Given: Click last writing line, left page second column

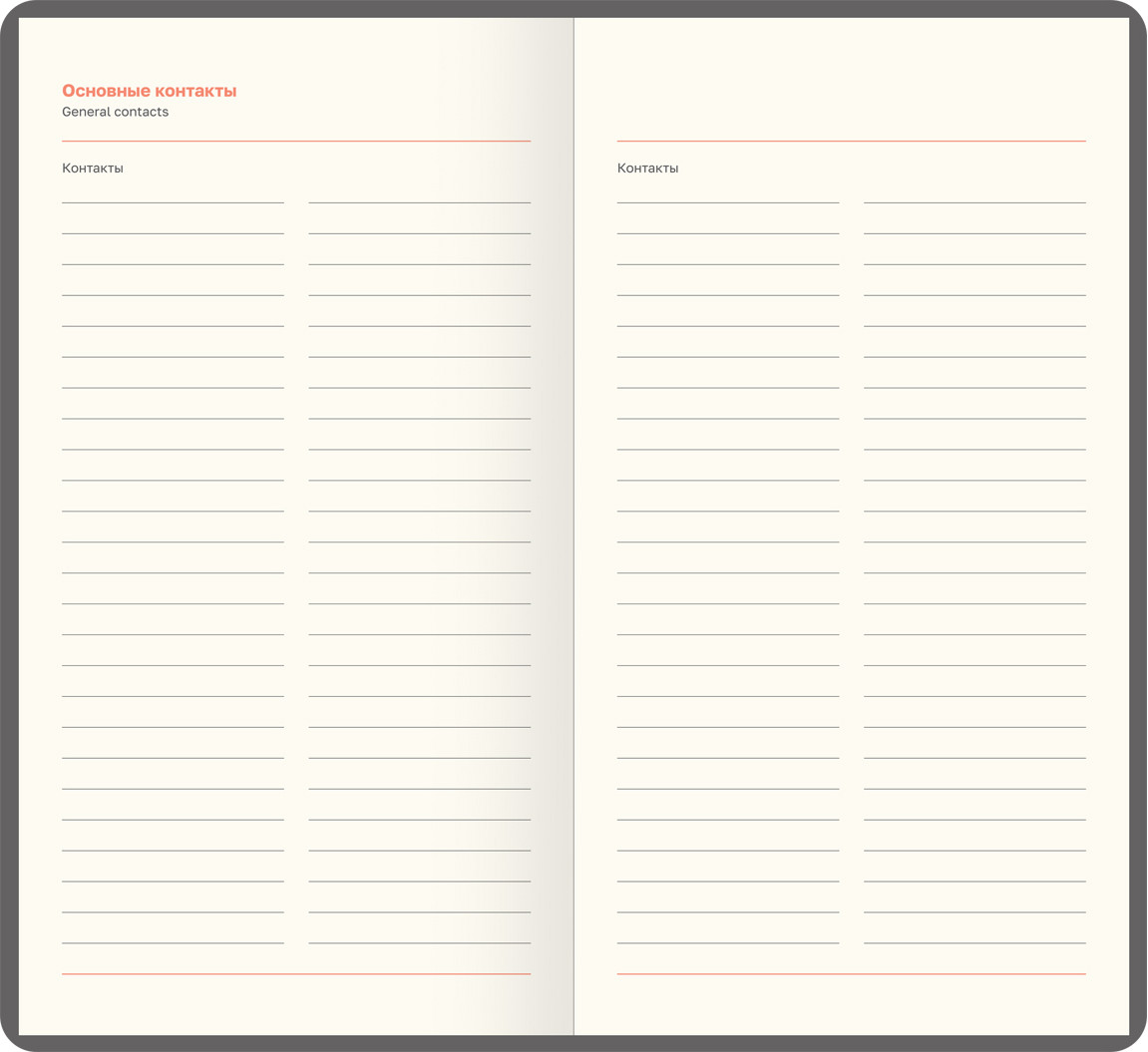Looking at the screenshot, I should [x=419, y=943].
